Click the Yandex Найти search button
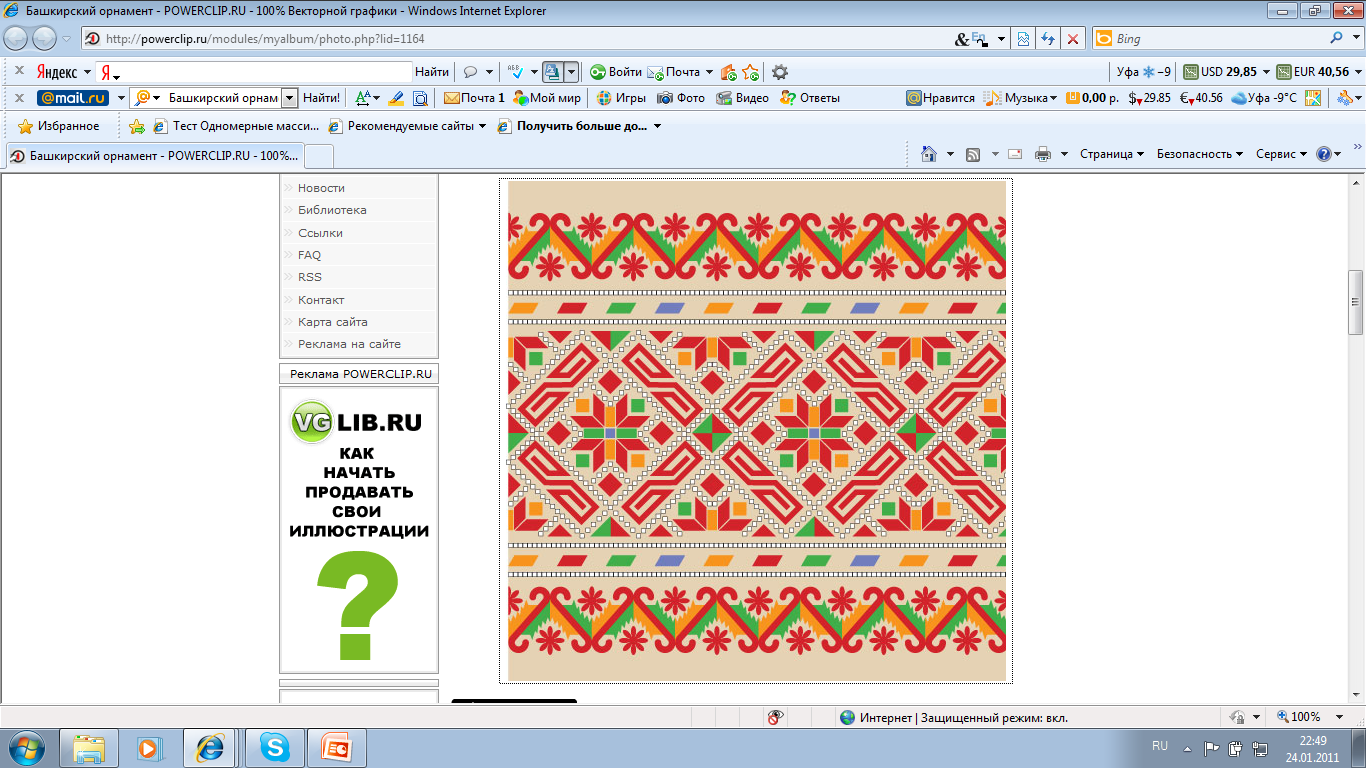Viewport: 1366px width, 768px height. [x=432, y=72]
